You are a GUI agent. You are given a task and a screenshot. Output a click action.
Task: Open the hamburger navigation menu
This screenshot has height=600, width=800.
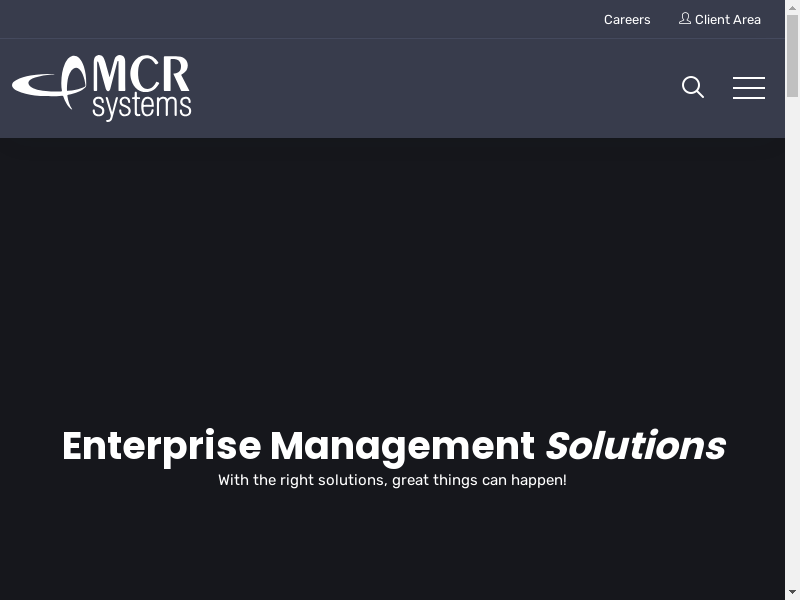748,88
